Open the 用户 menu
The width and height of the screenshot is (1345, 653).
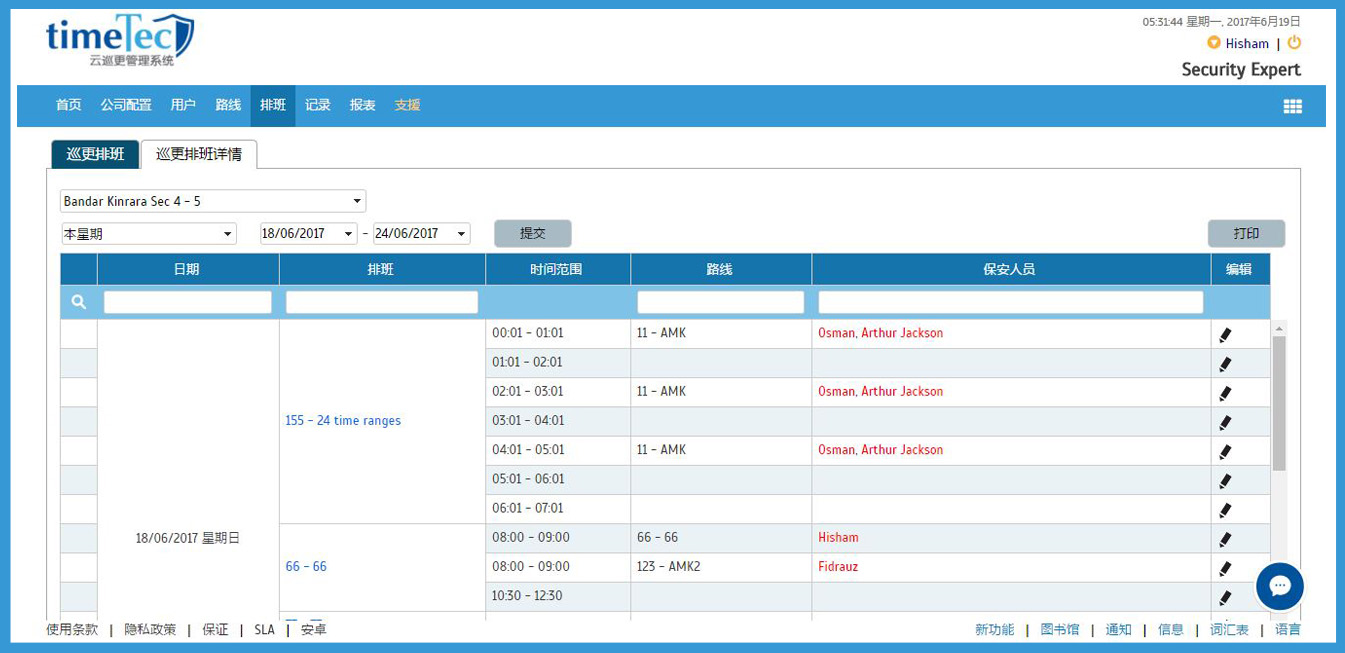(x=183, y=105)
